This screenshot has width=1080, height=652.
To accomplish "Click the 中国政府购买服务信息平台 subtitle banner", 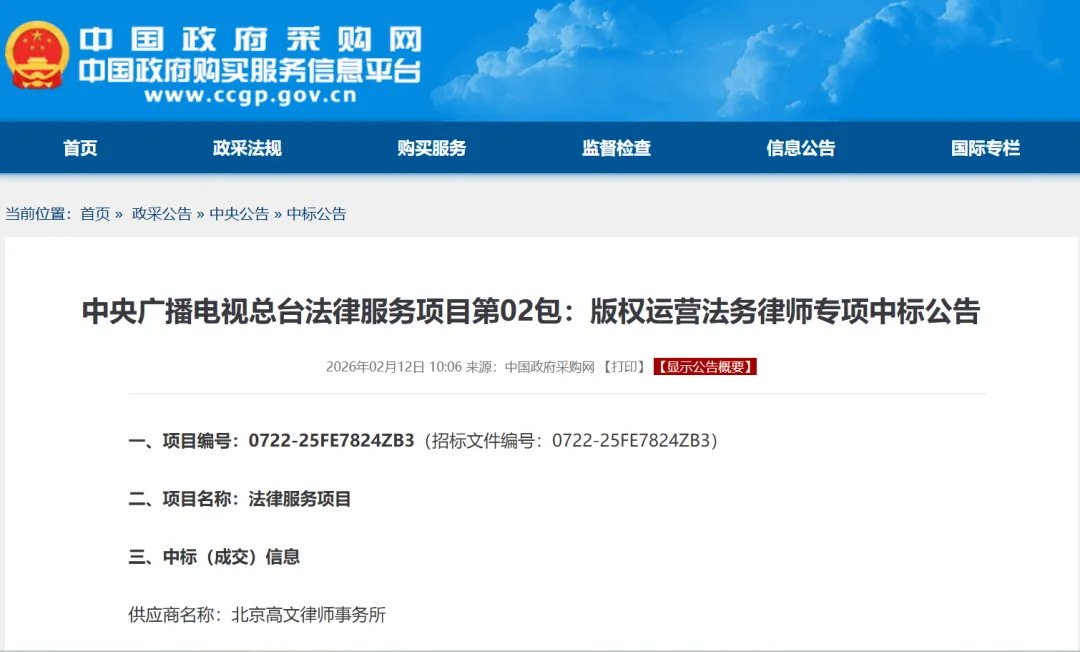I will [250, 71].
